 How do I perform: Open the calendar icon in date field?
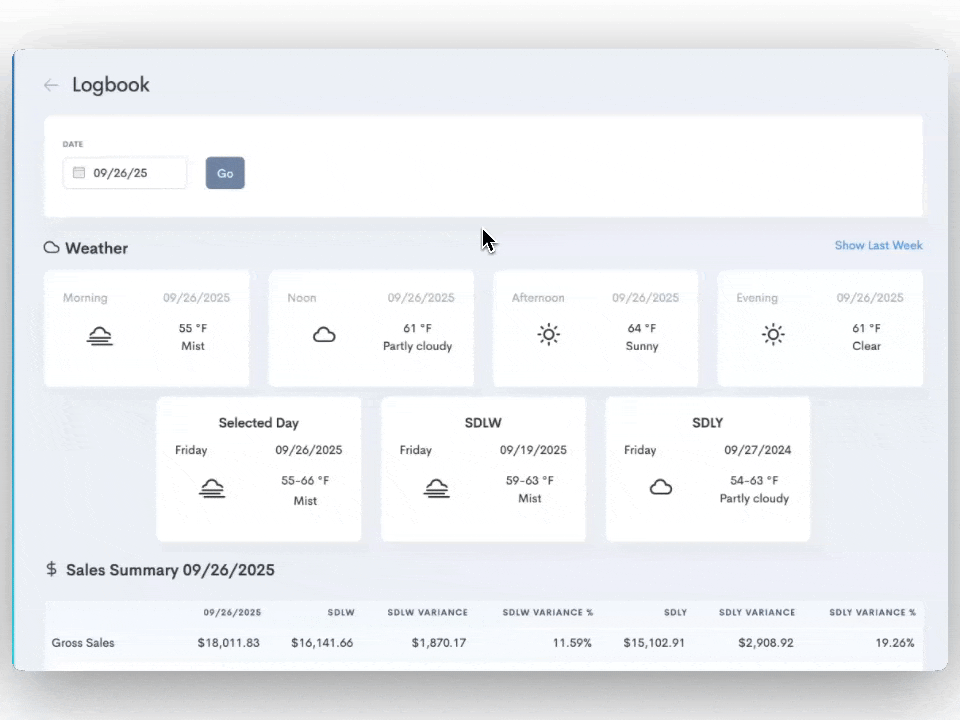(79, 173)
